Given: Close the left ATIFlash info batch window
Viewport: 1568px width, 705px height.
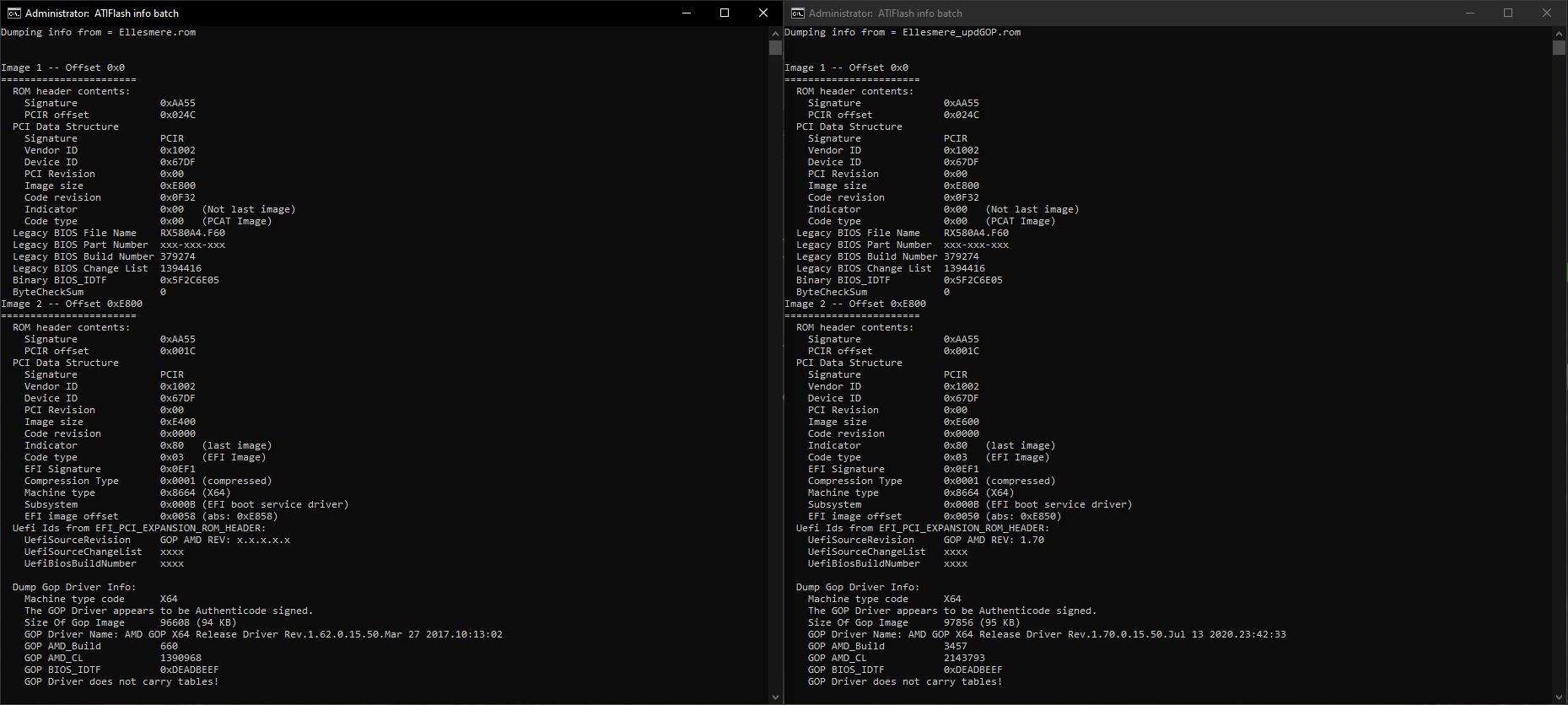Looking at the screenshot, I should (x=763, y=13).
